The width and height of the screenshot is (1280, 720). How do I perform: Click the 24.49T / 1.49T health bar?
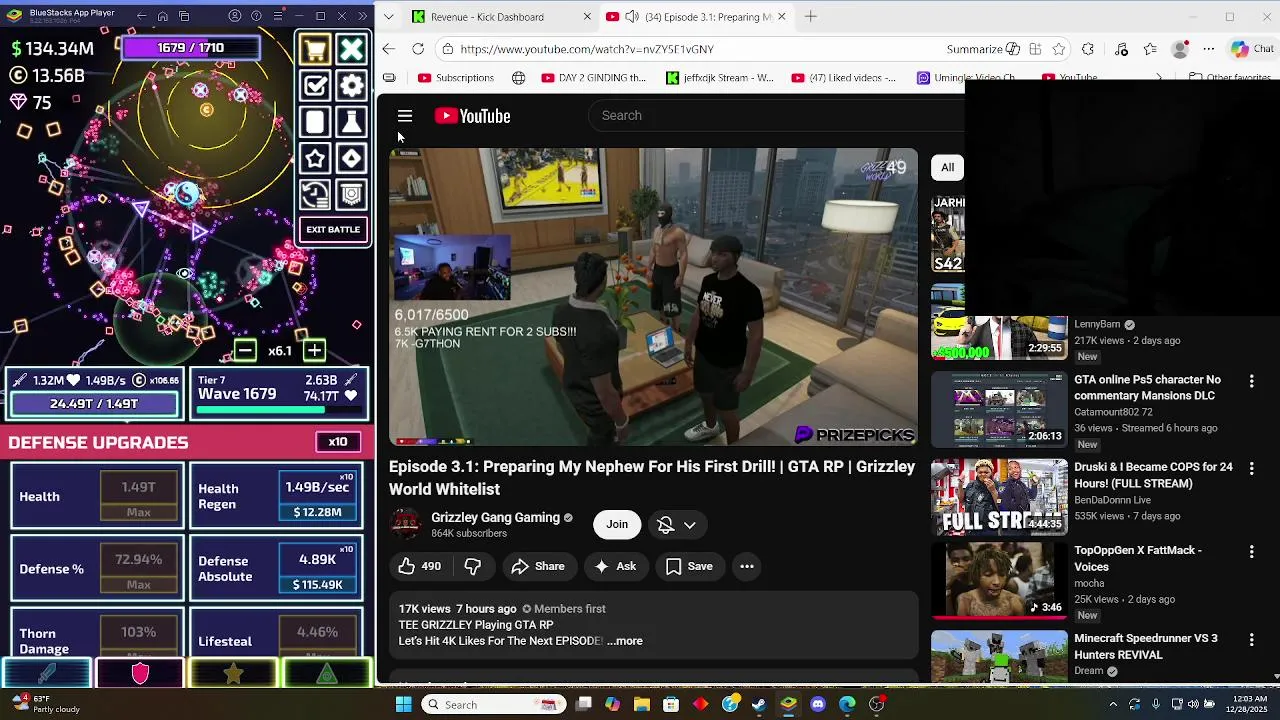click(94, 404)
